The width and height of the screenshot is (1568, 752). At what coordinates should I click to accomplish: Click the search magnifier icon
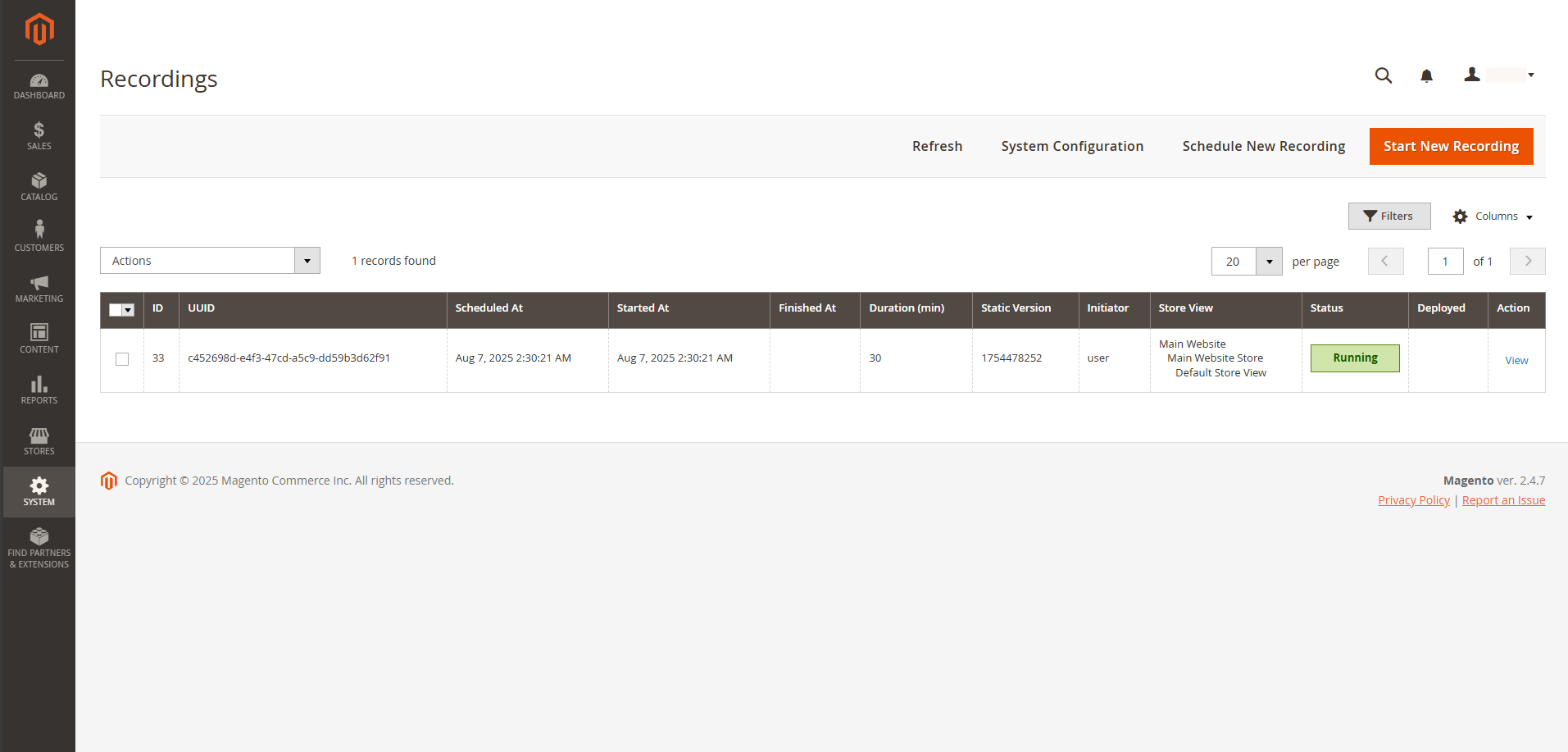pos(1384,75)
